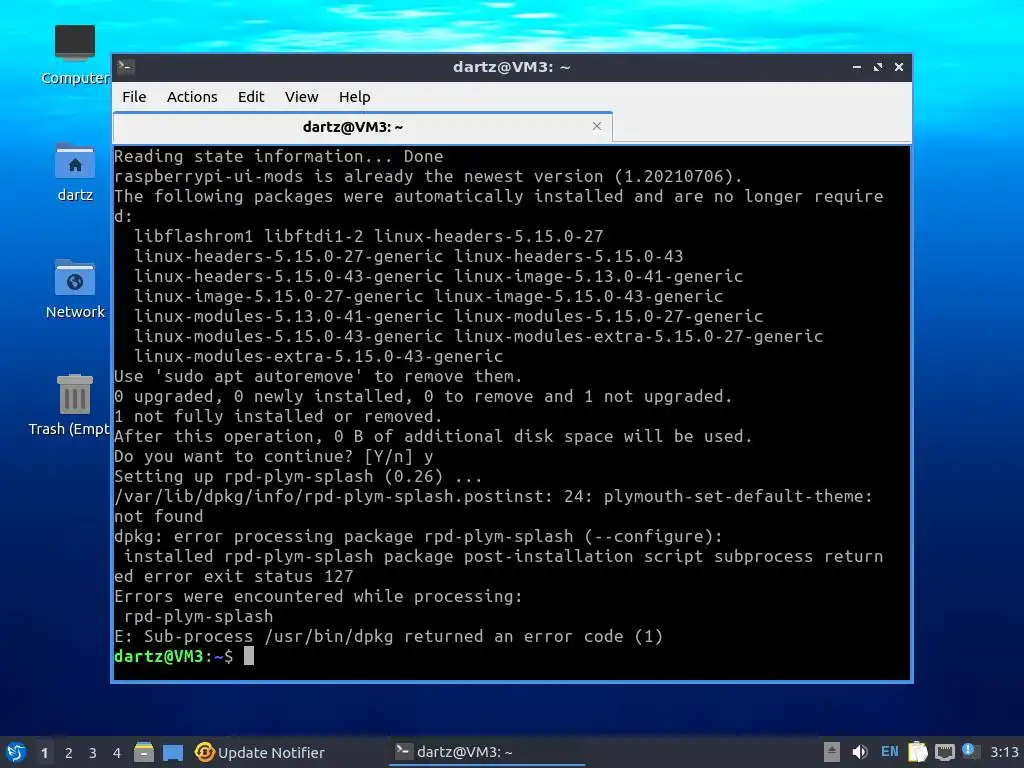Click the EN keyboard layout indicator

889,752
